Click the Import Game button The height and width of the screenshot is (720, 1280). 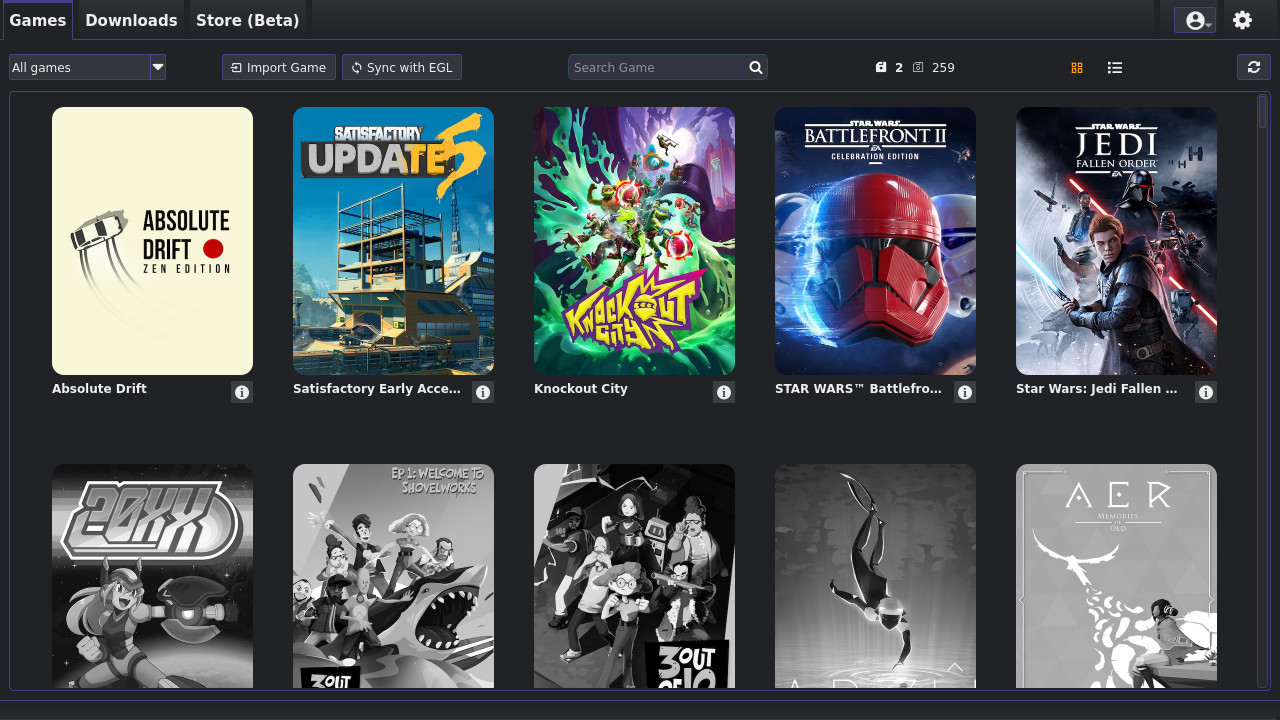pyautogui.click(x=279, y=67)
